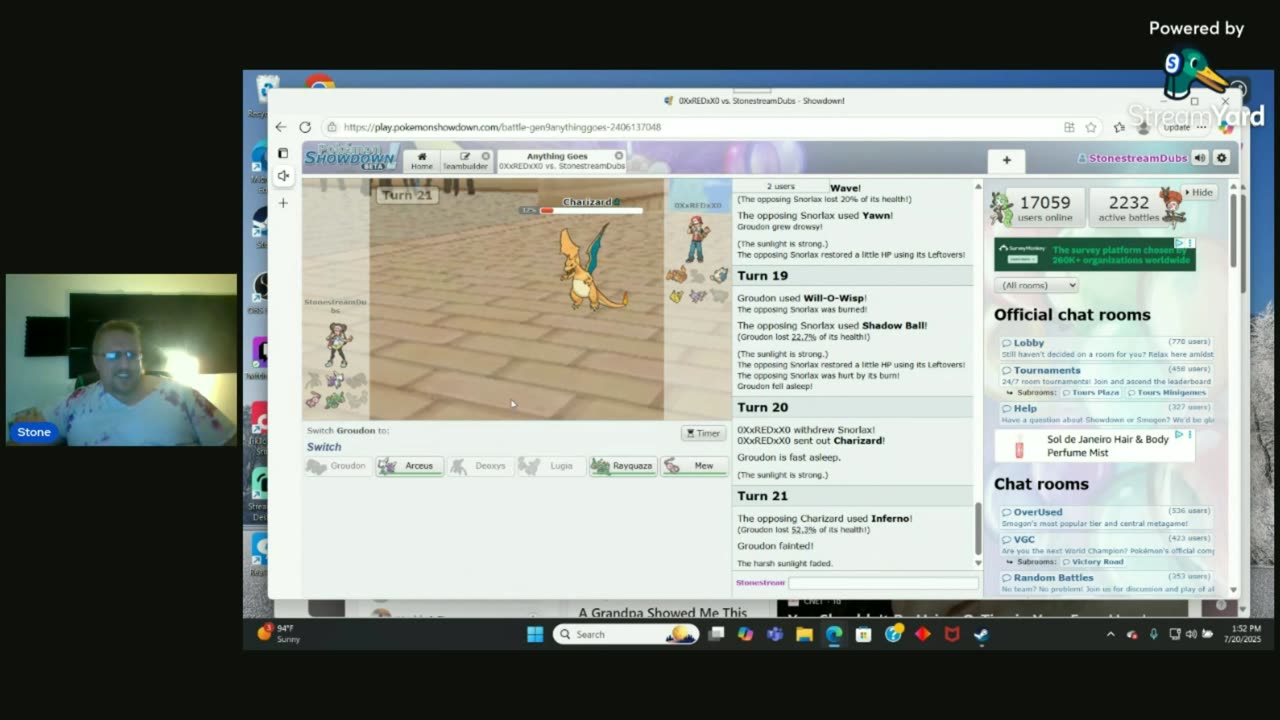Image resolution: width=1280 pixels, height=720 pixels.
Task: Mute tab via sidebar speaker icon
Action: pos(283,176)
